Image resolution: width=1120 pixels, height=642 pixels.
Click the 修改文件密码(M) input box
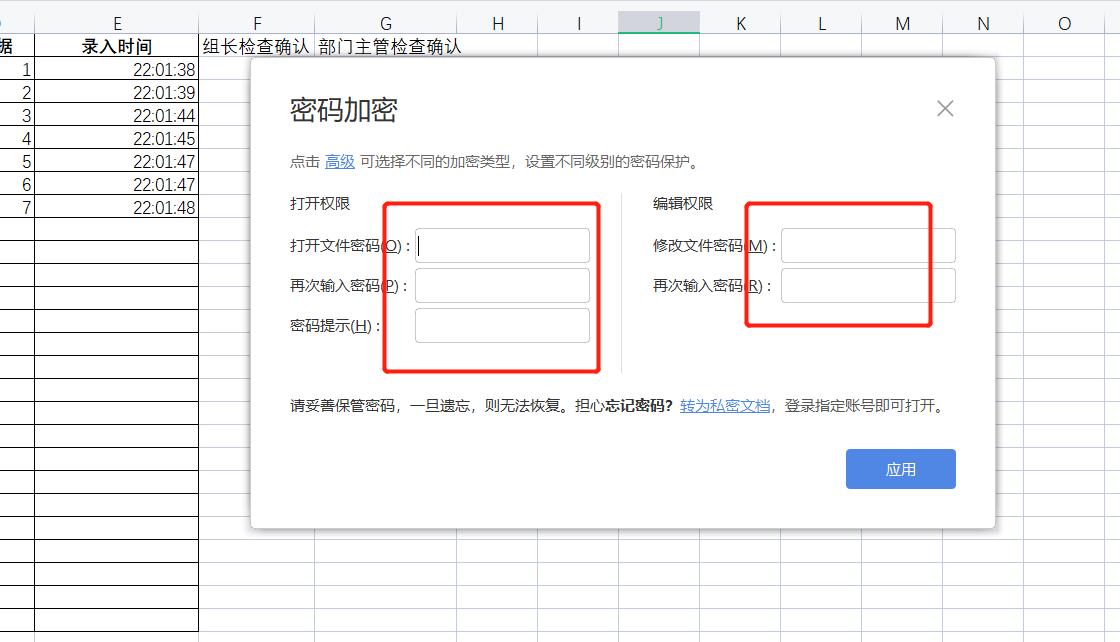pyautogui.click(x=868, y=245)
